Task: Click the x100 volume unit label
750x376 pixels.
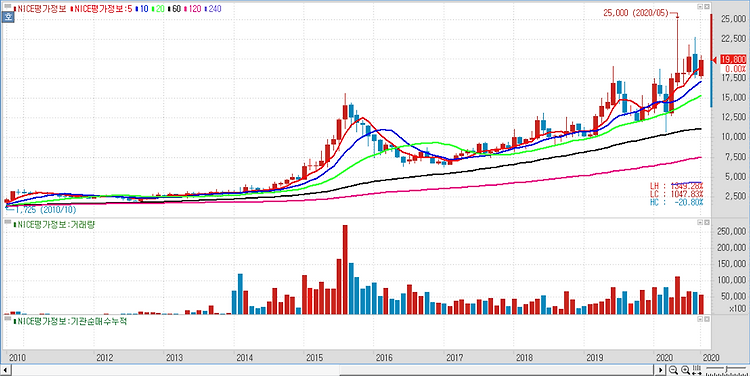Action: pyautogui.click(x=738, y=309)
